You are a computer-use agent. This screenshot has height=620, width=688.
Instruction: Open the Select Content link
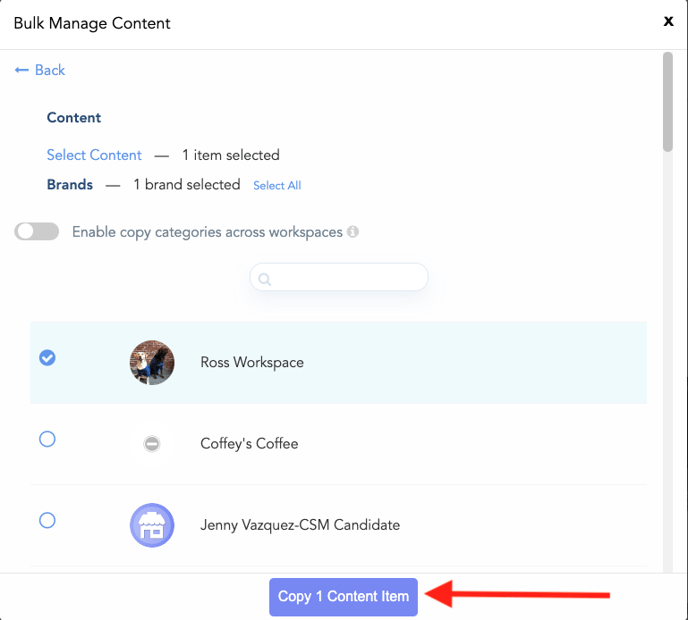coord(94,155)
